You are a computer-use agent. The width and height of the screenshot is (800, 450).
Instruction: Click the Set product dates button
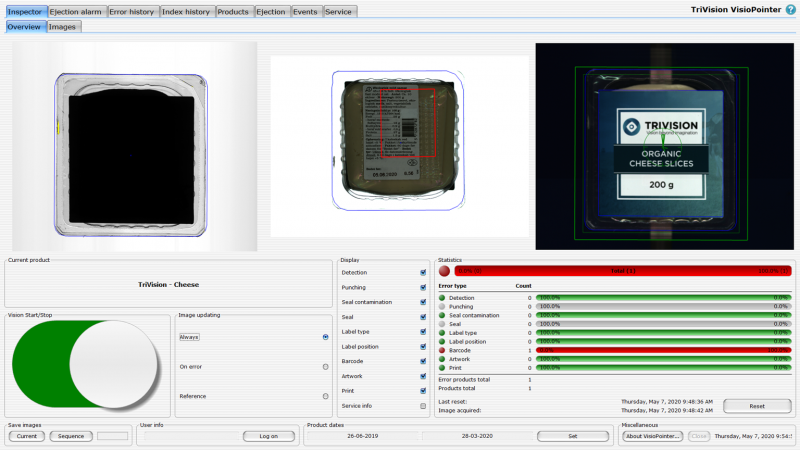572,436
